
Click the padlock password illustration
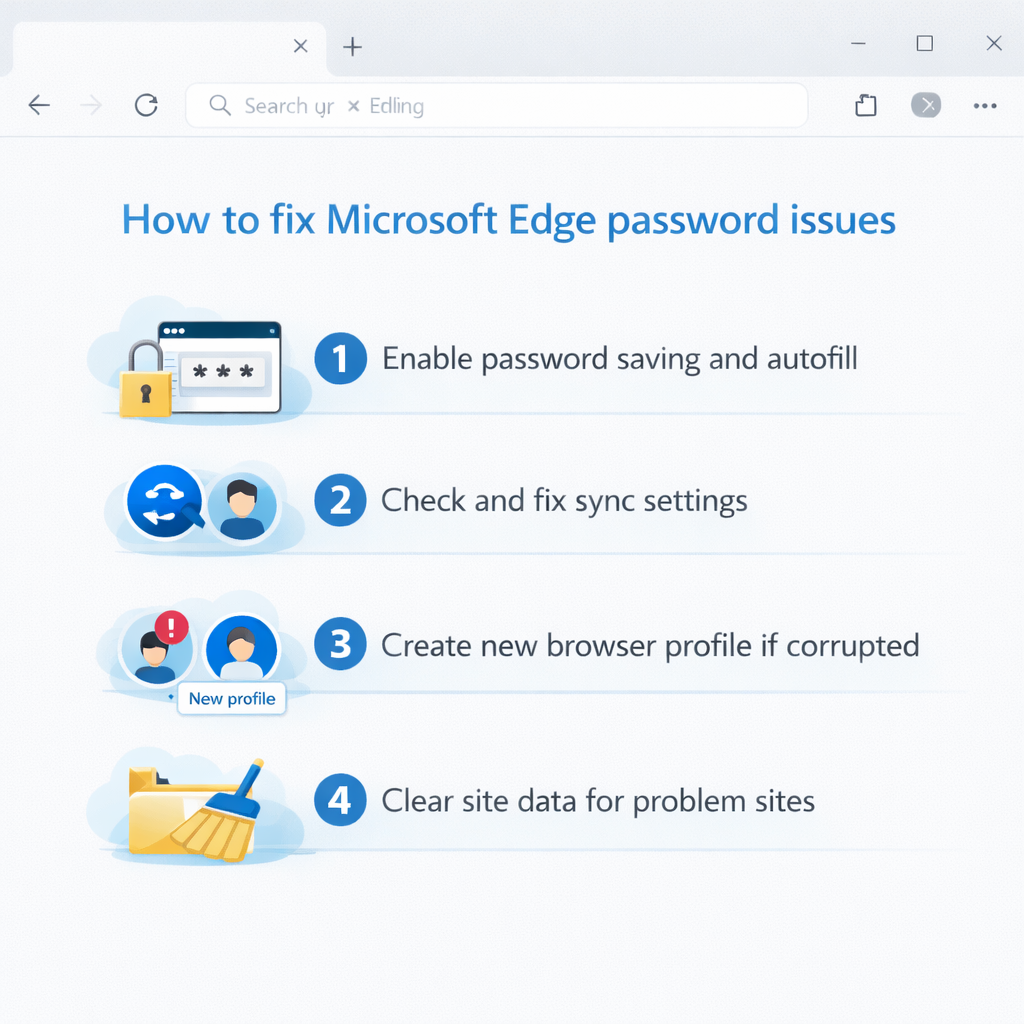[x=140, y=379]
